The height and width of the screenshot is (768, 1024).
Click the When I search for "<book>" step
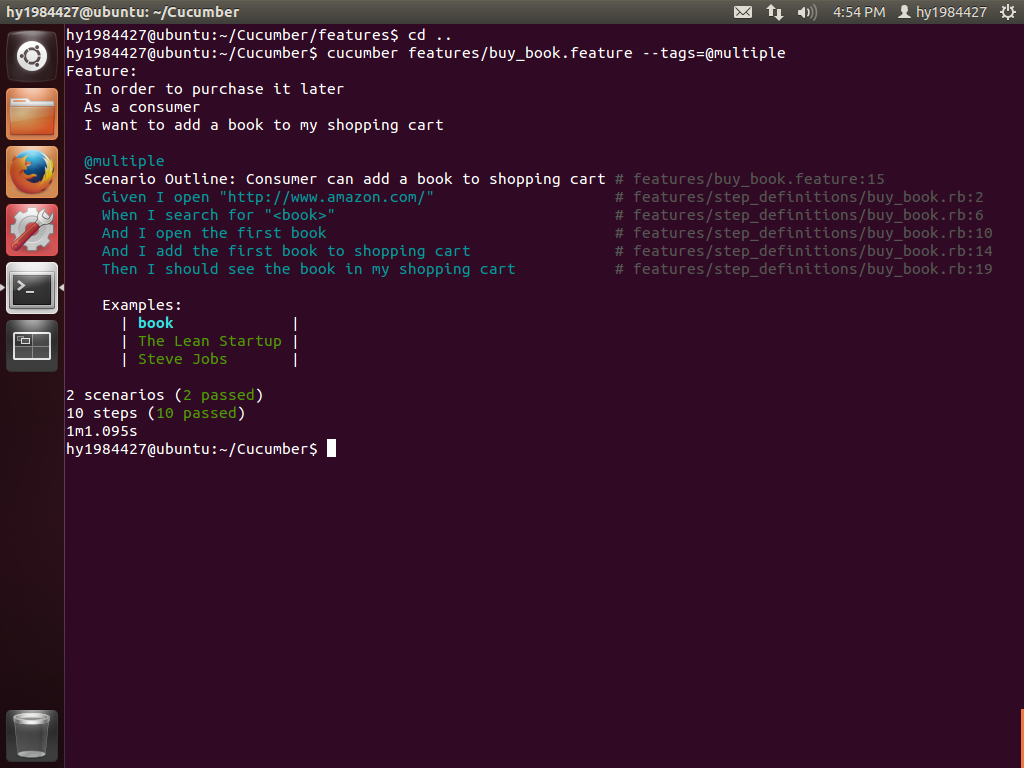(x=218, y=215)
